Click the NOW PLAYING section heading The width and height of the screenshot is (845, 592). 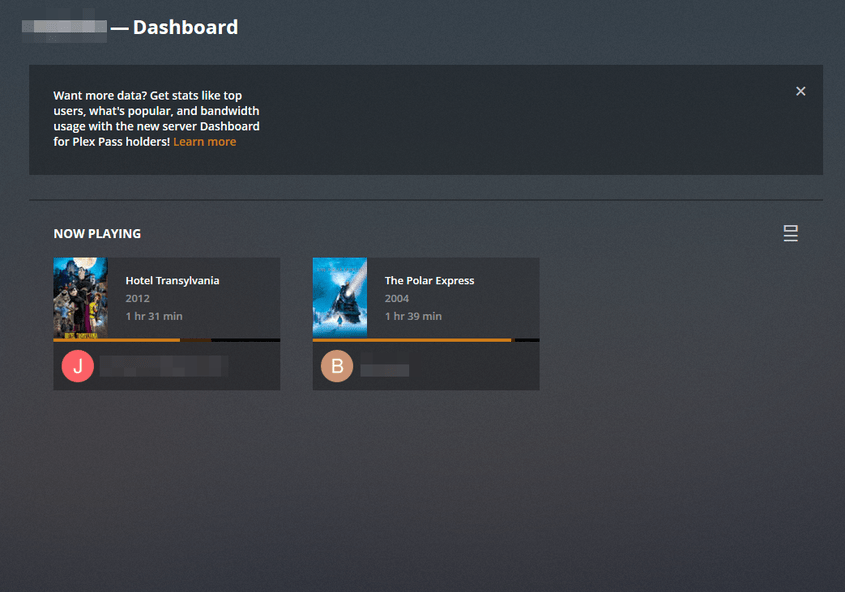pos(97,234)
